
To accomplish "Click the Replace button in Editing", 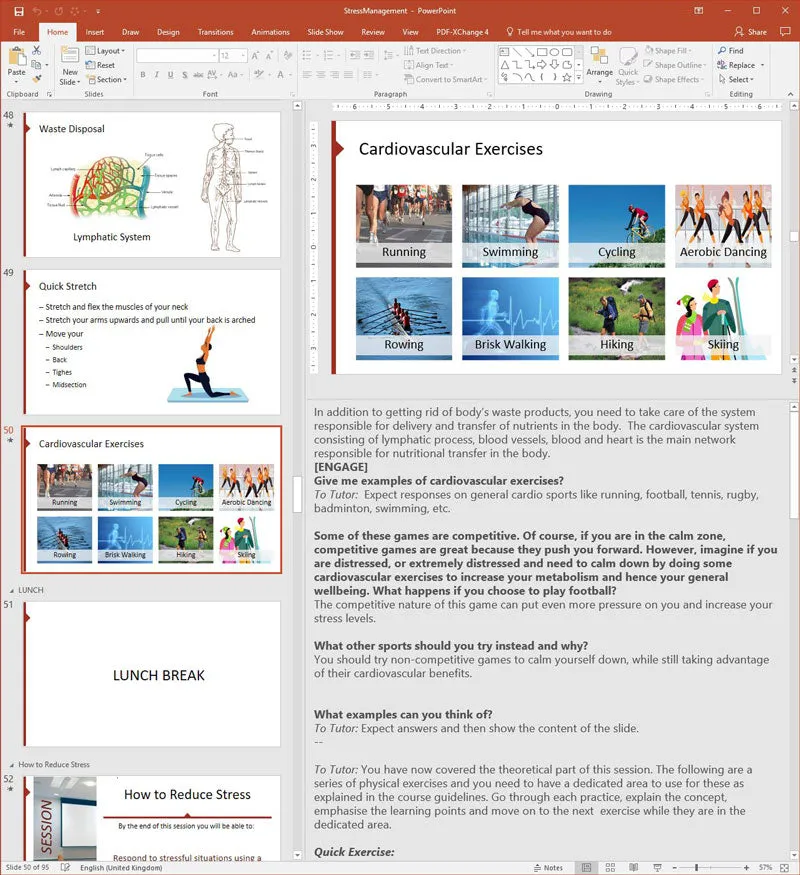I will coord(740,65).
